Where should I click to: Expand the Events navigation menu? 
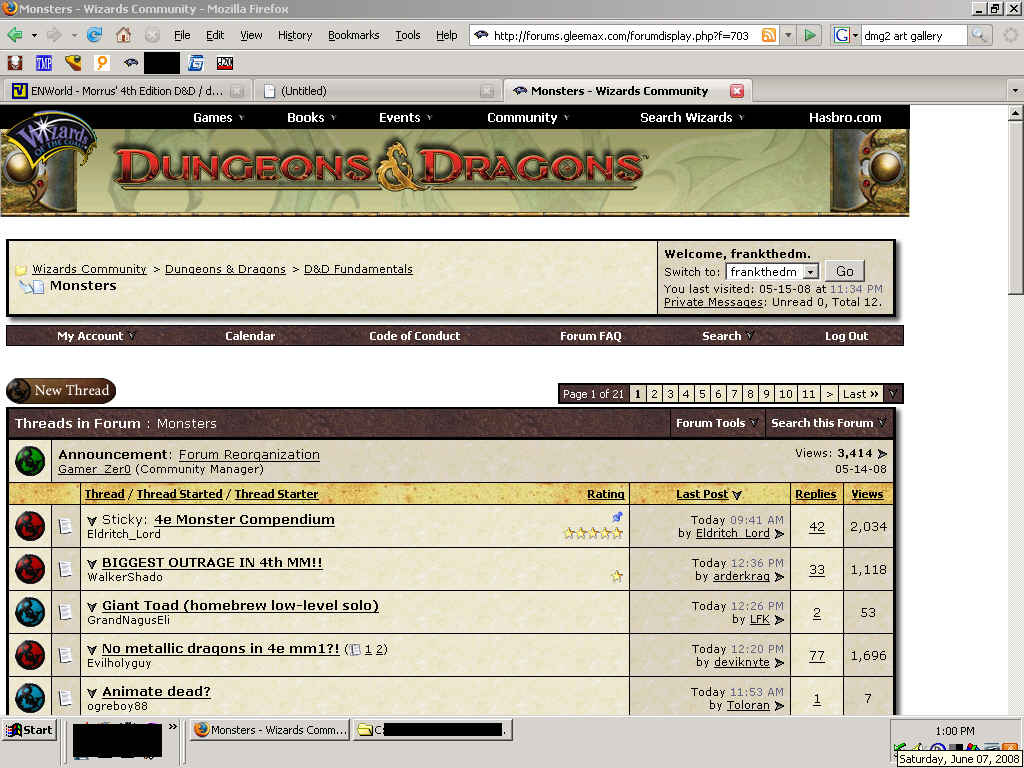tap(405, 118)
